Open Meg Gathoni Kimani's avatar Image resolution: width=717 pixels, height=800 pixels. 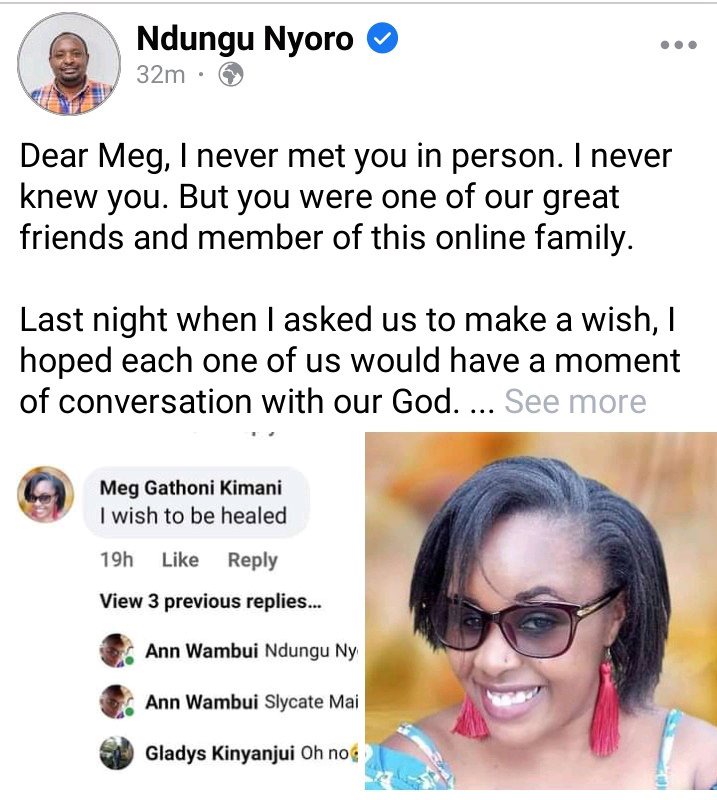click(46, 494)
